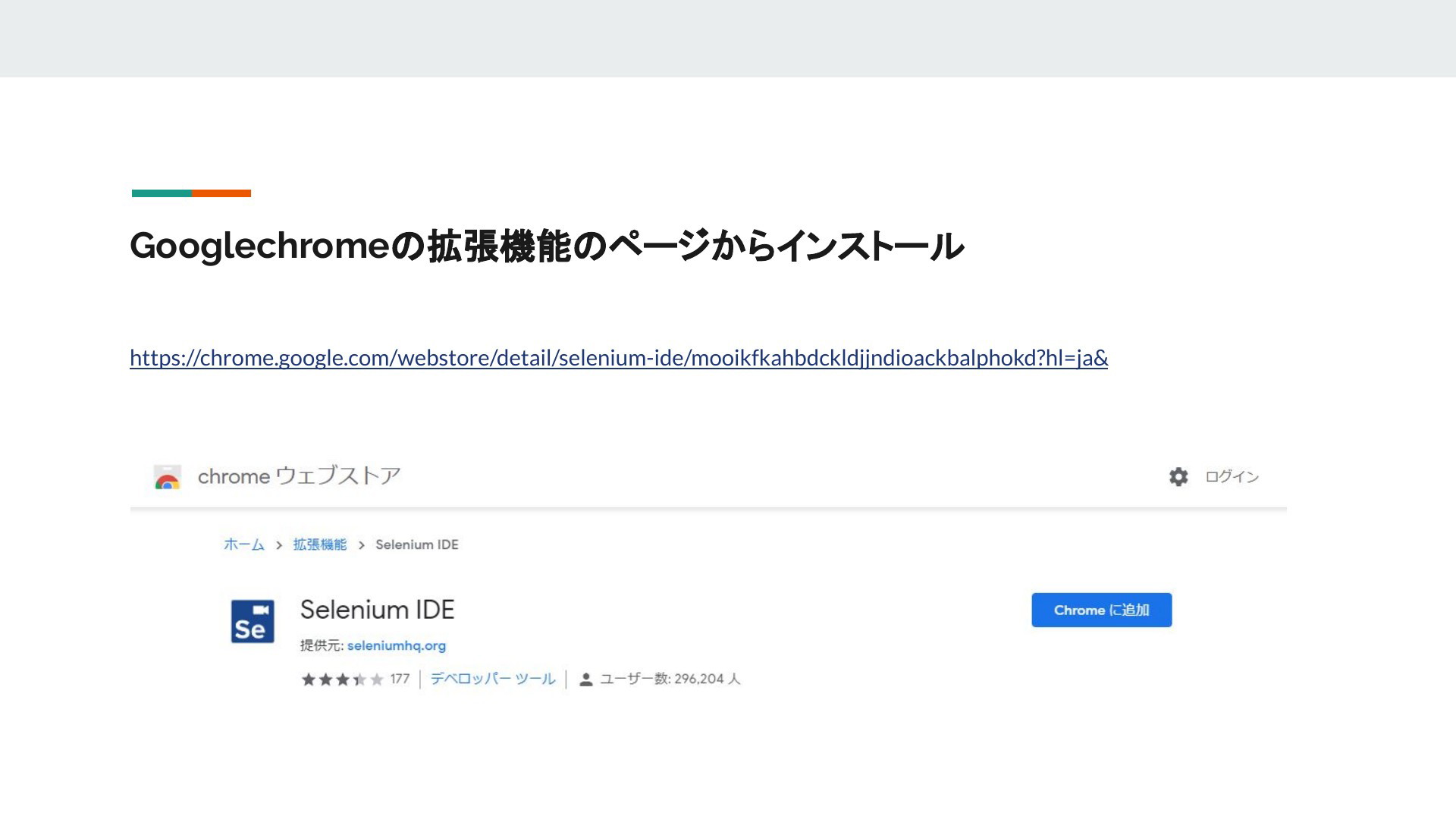Click the ログイン sign-in link
The image size is (1456, 819).
click(x=1232, y=477)
